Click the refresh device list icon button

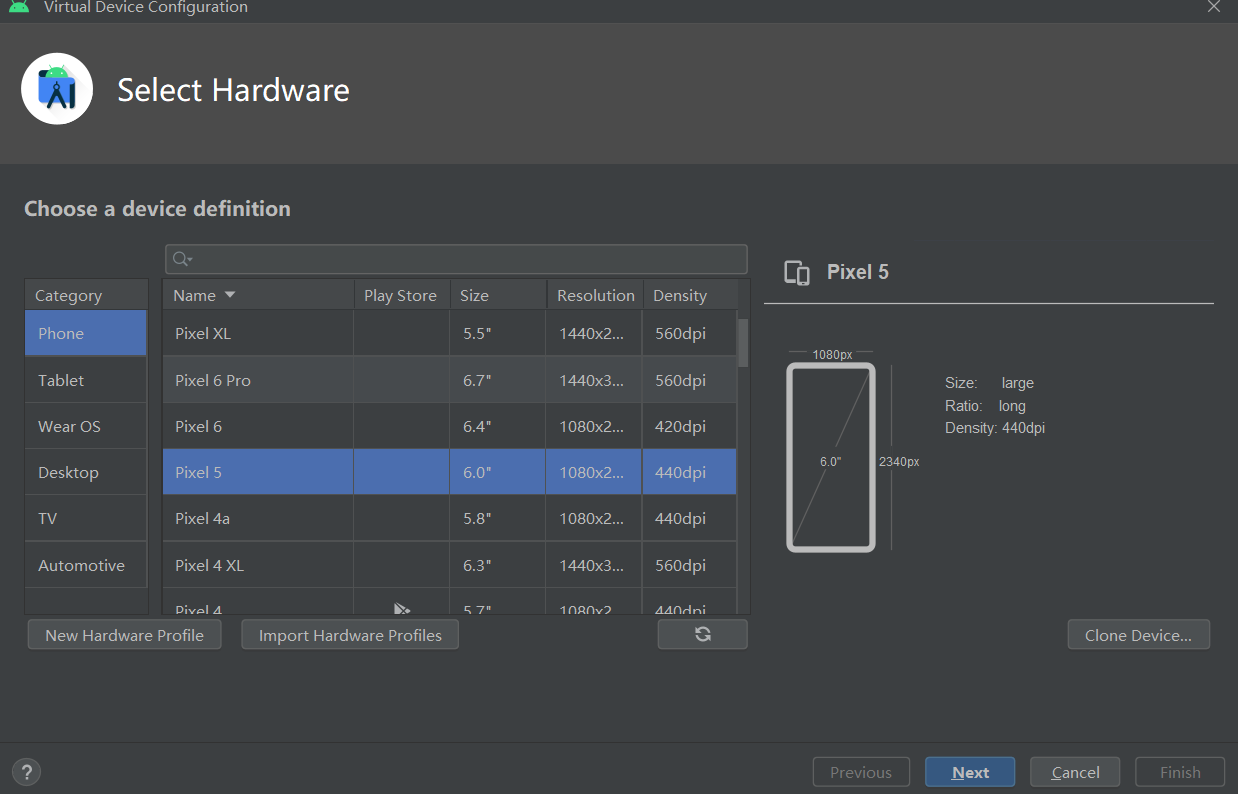(702, 634)
